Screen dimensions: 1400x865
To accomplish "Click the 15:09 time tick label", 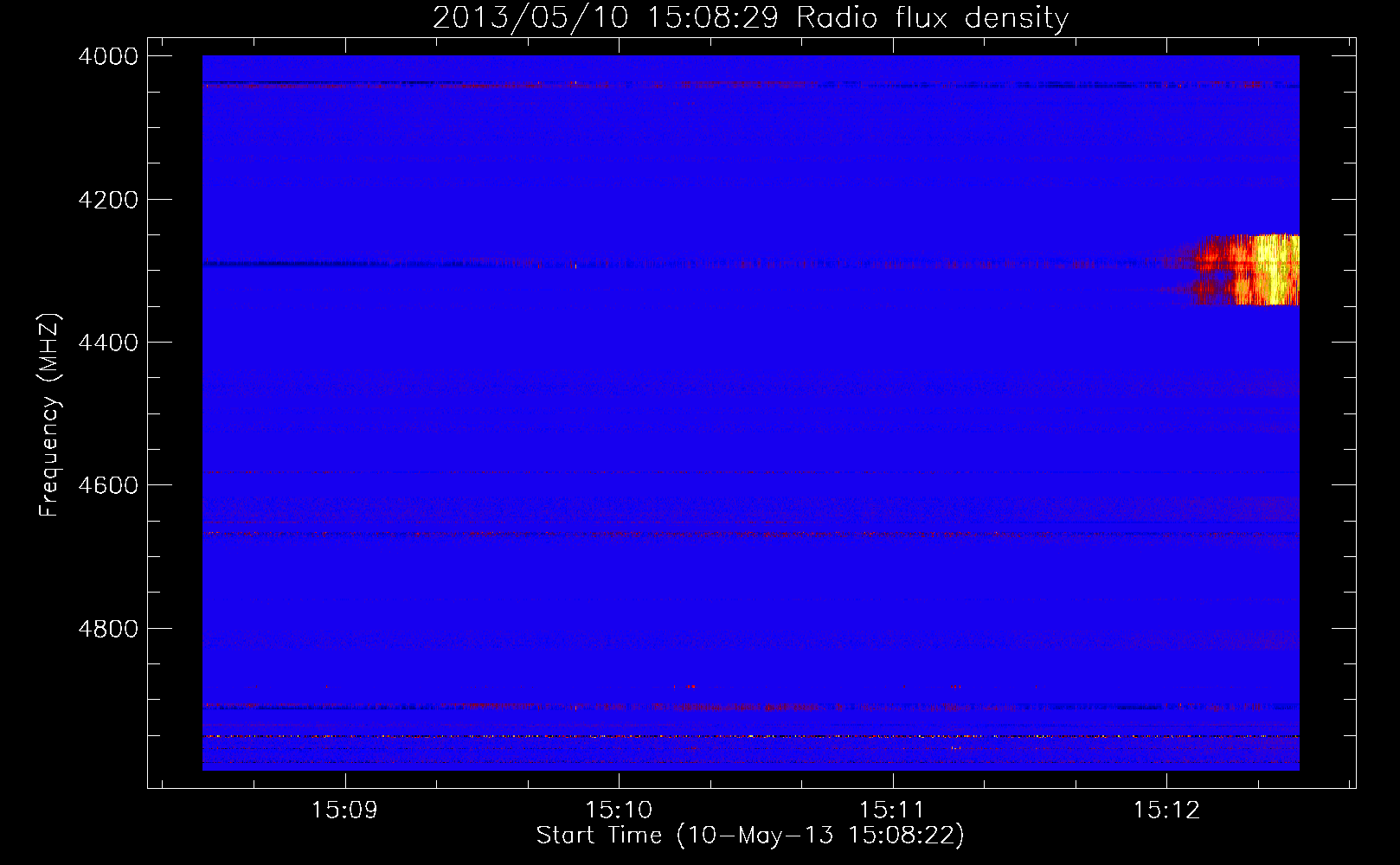I will [344, 811].
